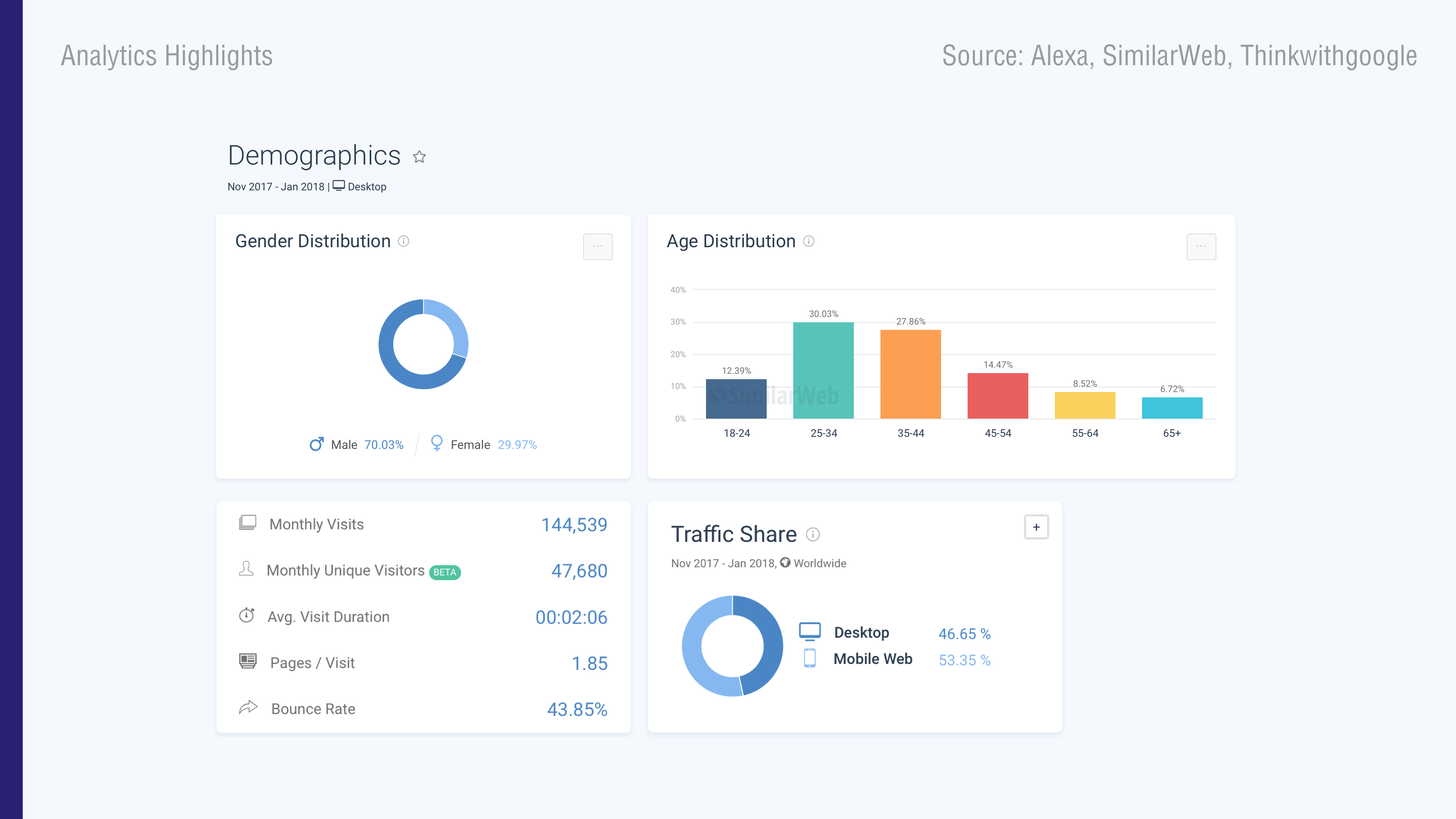Viewport: 1456px width, 819px height.
Task: Click the Mobile Web phone icon
Action: [810, 659]
